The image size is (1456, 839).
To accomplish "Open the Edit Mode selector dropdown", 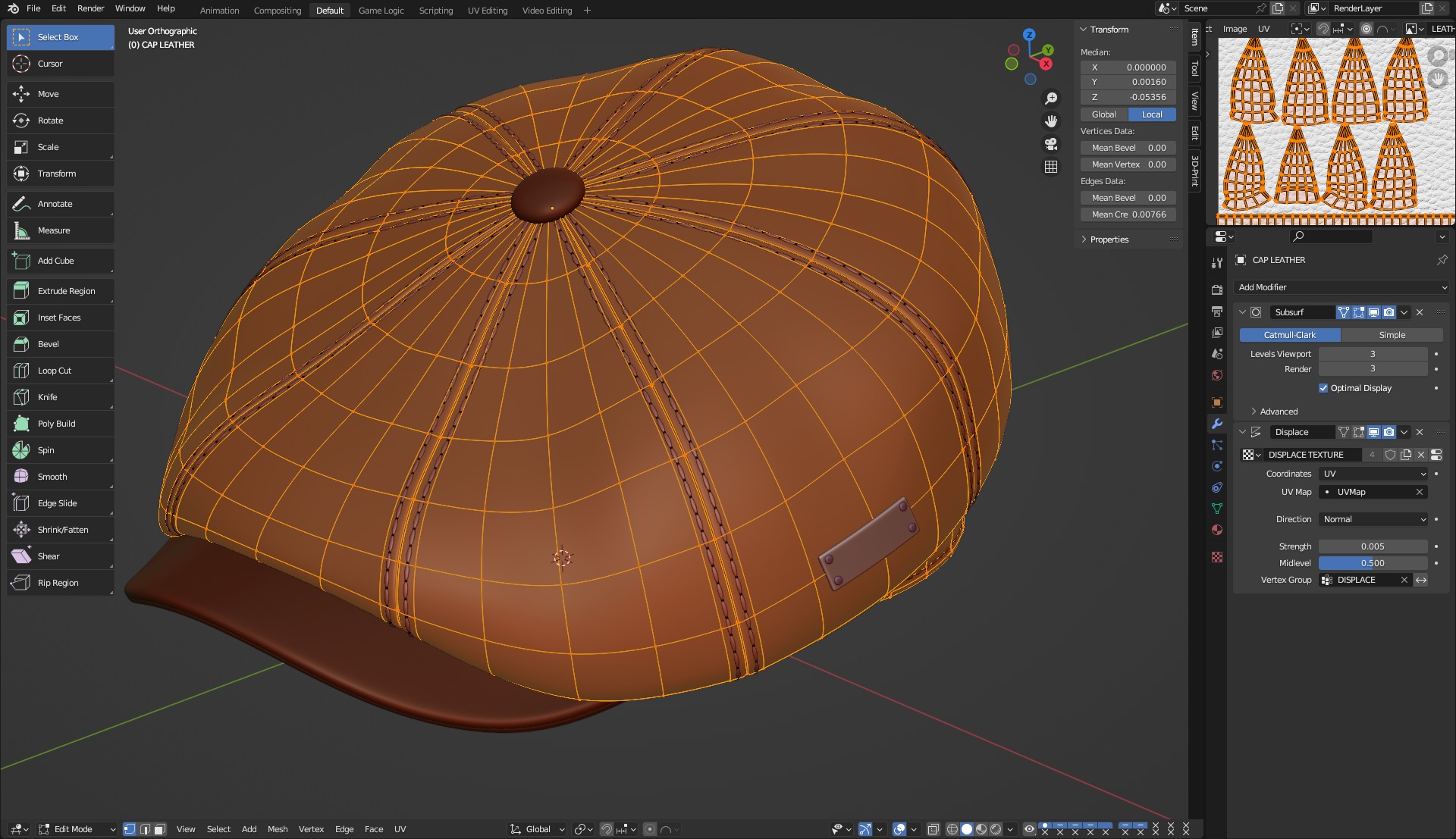I will tap(77, 829).
